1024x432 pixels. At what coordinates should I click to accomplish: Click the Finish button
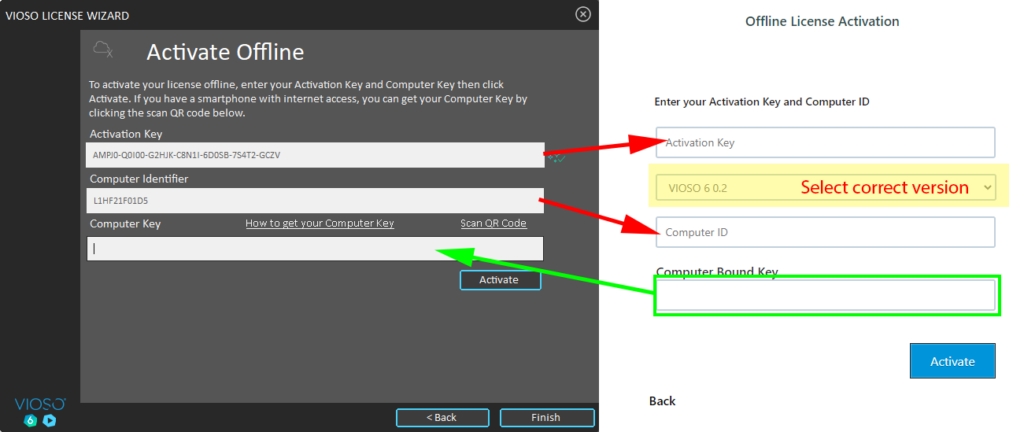546,417
